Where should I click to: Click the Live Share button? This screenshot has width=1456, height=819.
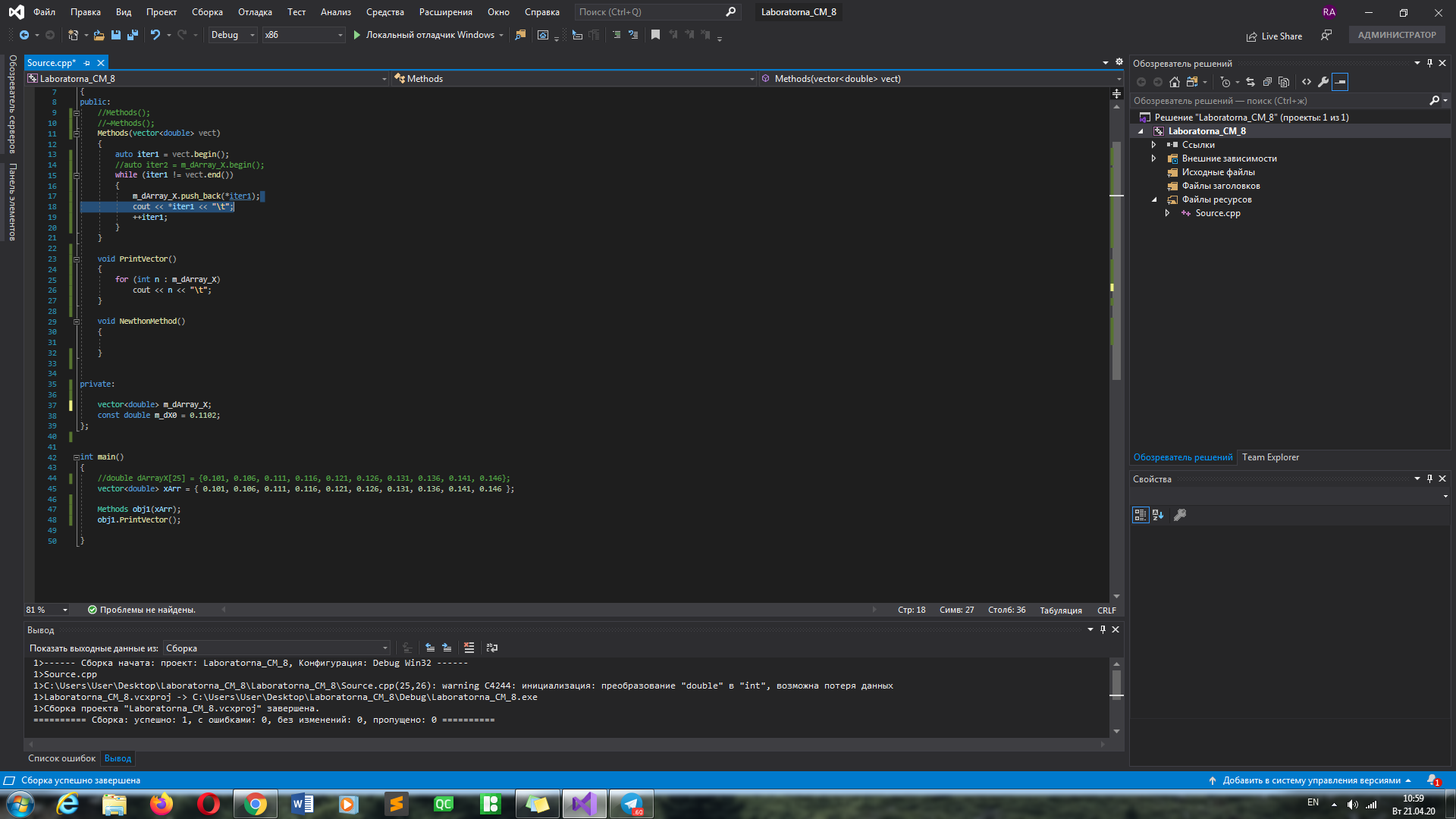coord(1274,36)
